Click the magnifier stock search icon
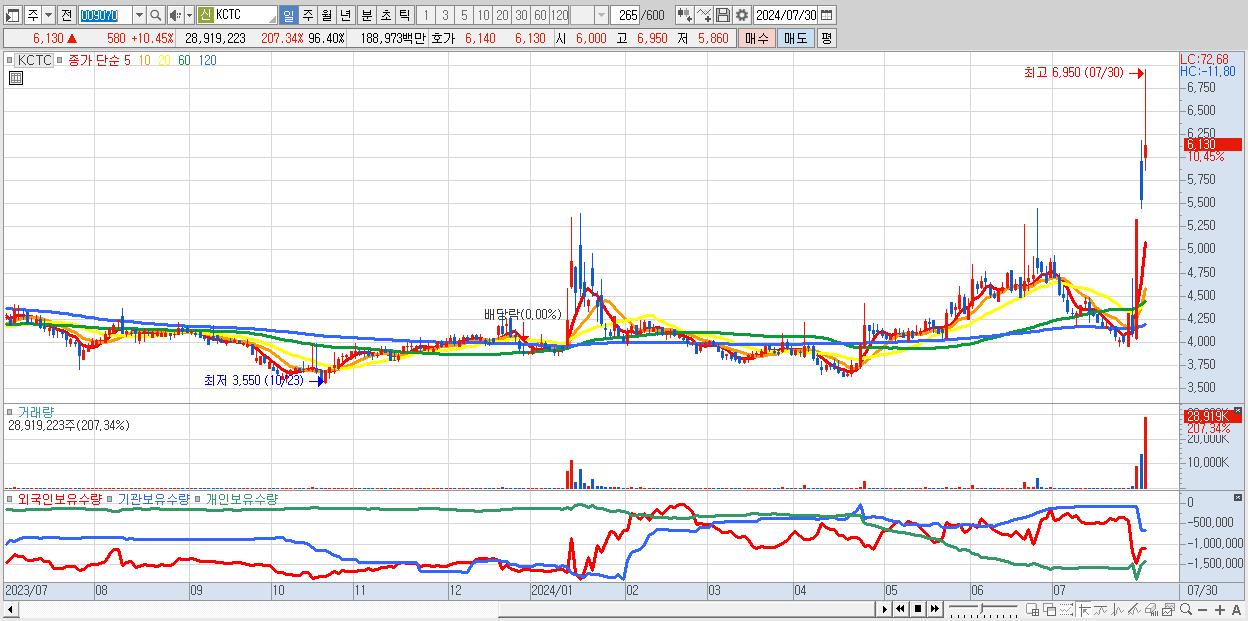Screen dimensions: 1248x621 155,15
